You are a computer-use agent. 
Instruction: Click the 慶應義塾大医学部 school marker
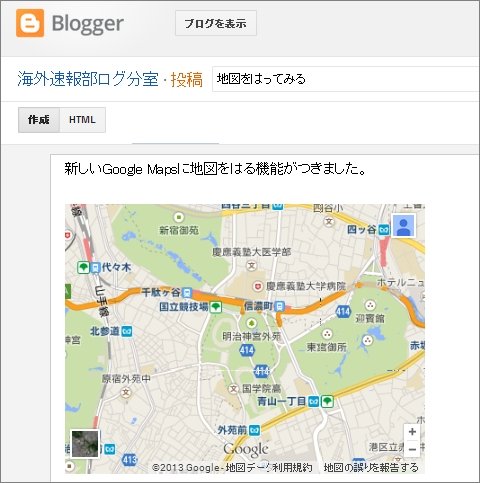pos(251,266)
